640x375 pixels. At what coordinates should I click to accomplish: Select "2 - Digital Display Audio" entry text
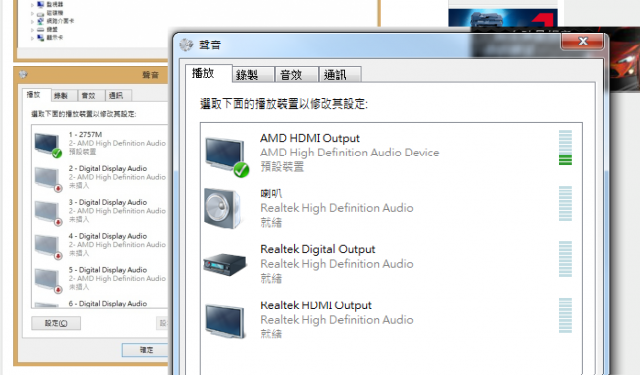pyautogui.click(x=108, y=169)
